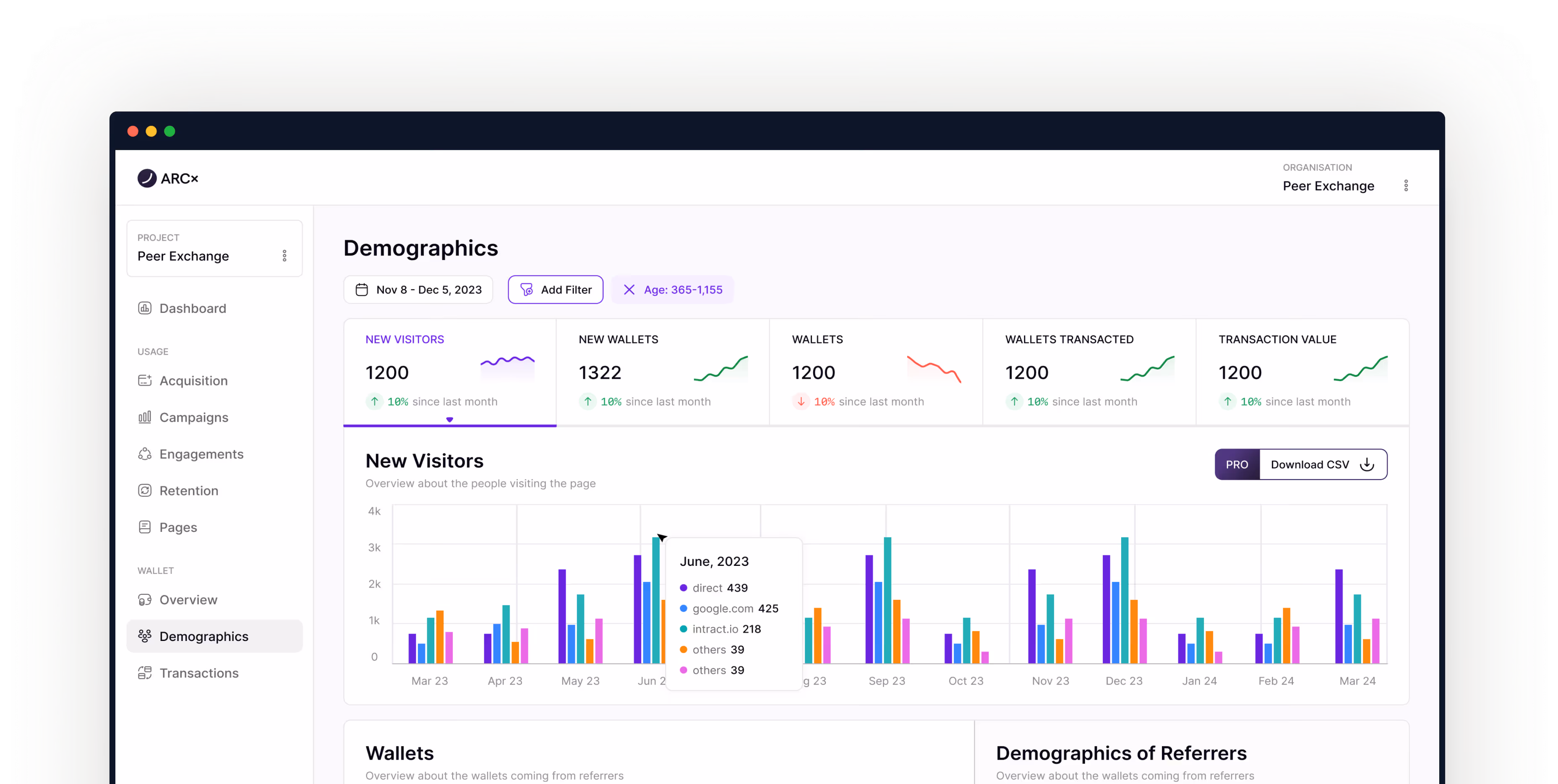
Task: Open the Dashboard sidebar icon
Action: pos(144,308)
